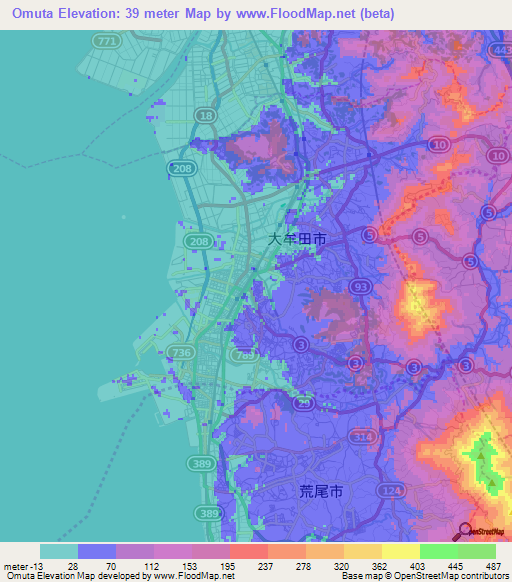Open the www.FloodMap.net text in the title
Image resolution: width=512 pixels, height=582 pixels.
296,14
